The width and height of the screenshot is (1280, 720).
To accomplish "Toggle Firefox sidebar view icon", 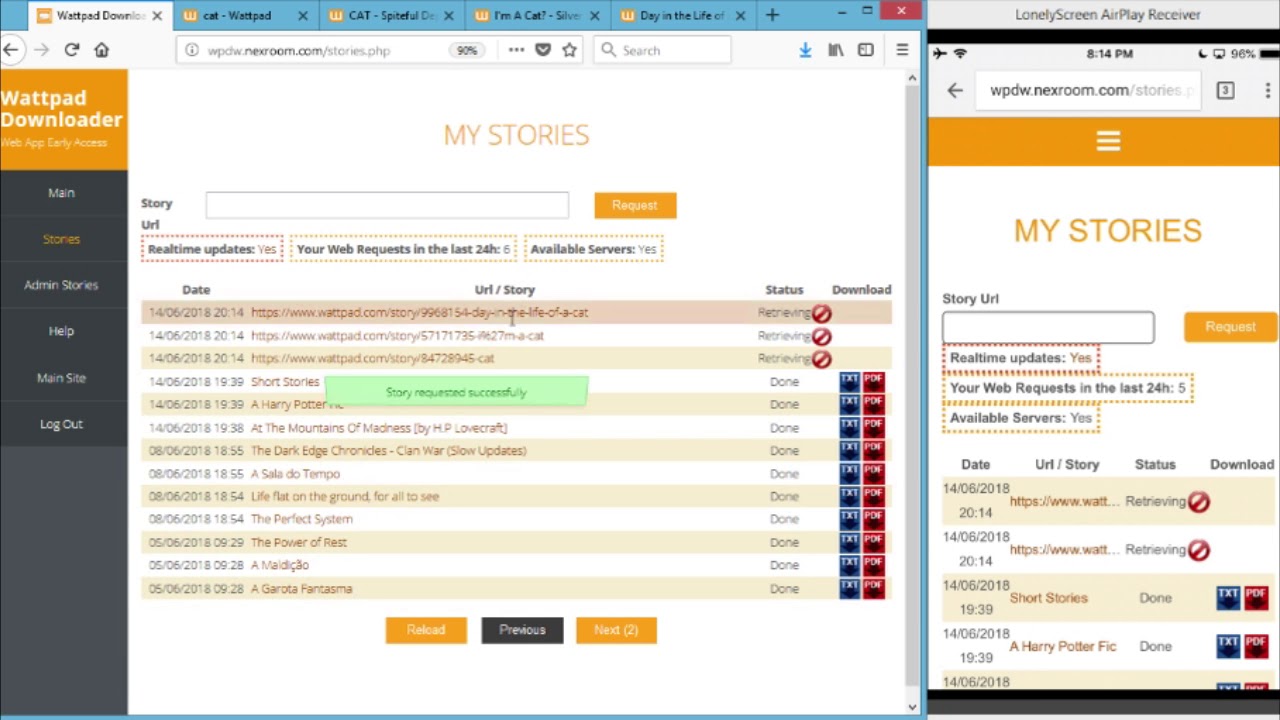I will point(866,50).
